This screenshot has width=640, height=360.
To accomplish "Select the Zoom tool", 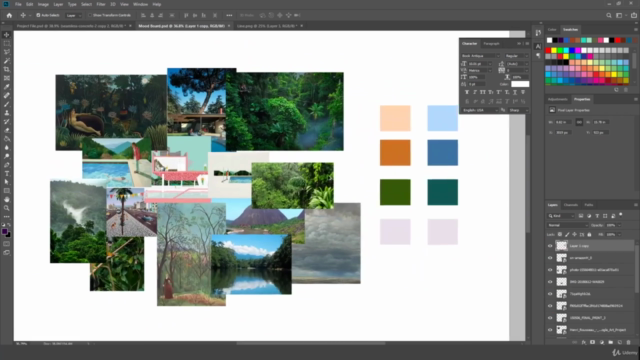I will (7, 208).
